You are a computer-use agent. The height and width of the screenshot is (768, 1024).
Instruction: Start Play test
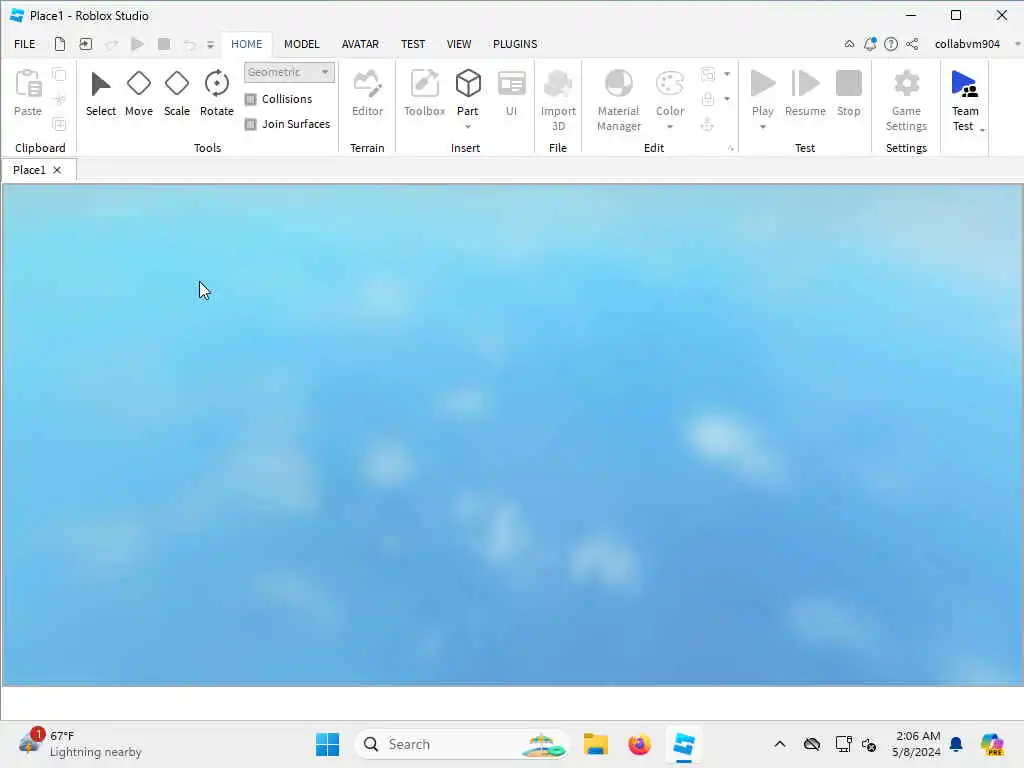coord(762,91)
